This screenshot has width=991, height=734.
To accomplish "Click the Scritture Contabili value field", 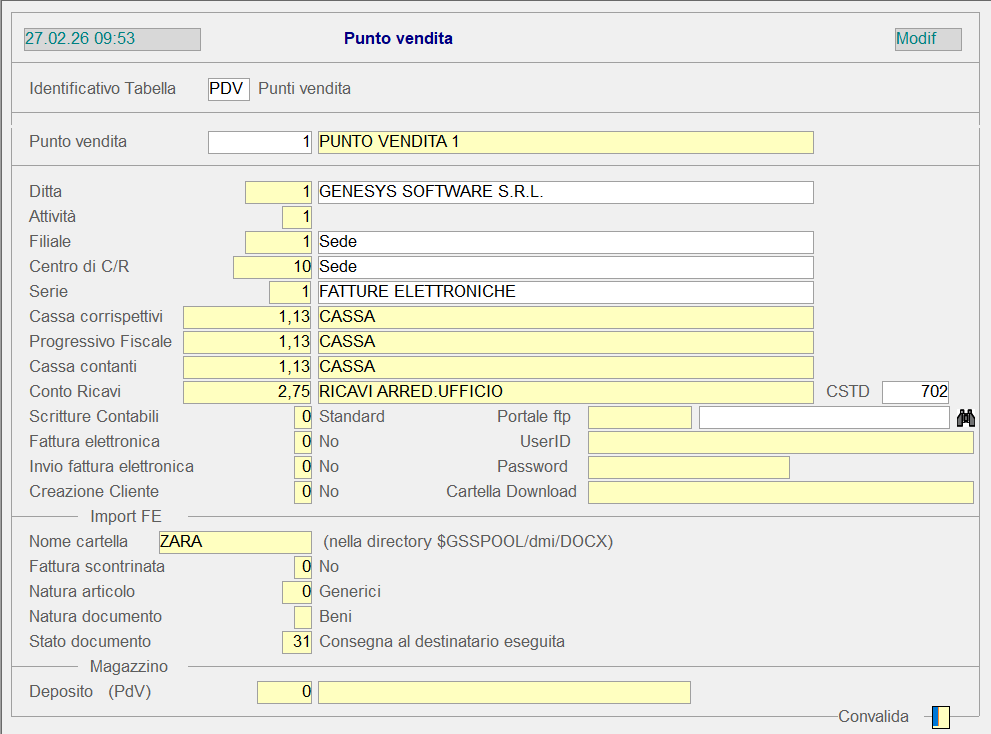I will 303,417.
